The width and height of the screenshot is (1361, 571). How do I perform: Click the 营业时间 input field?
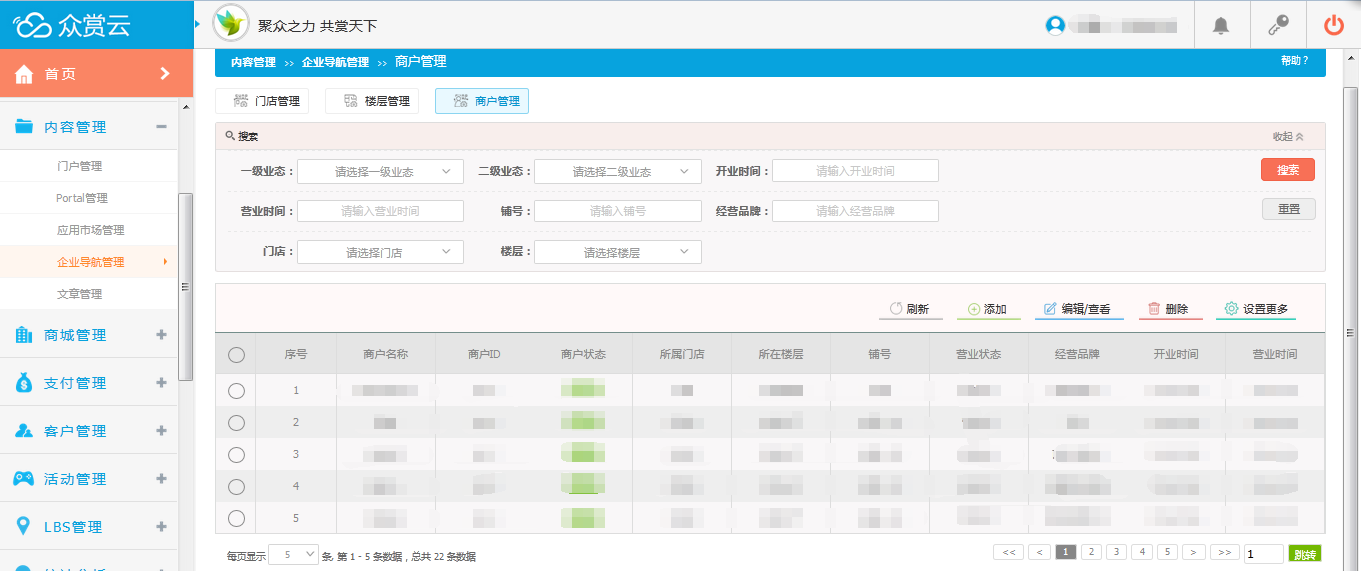point(380,211)
